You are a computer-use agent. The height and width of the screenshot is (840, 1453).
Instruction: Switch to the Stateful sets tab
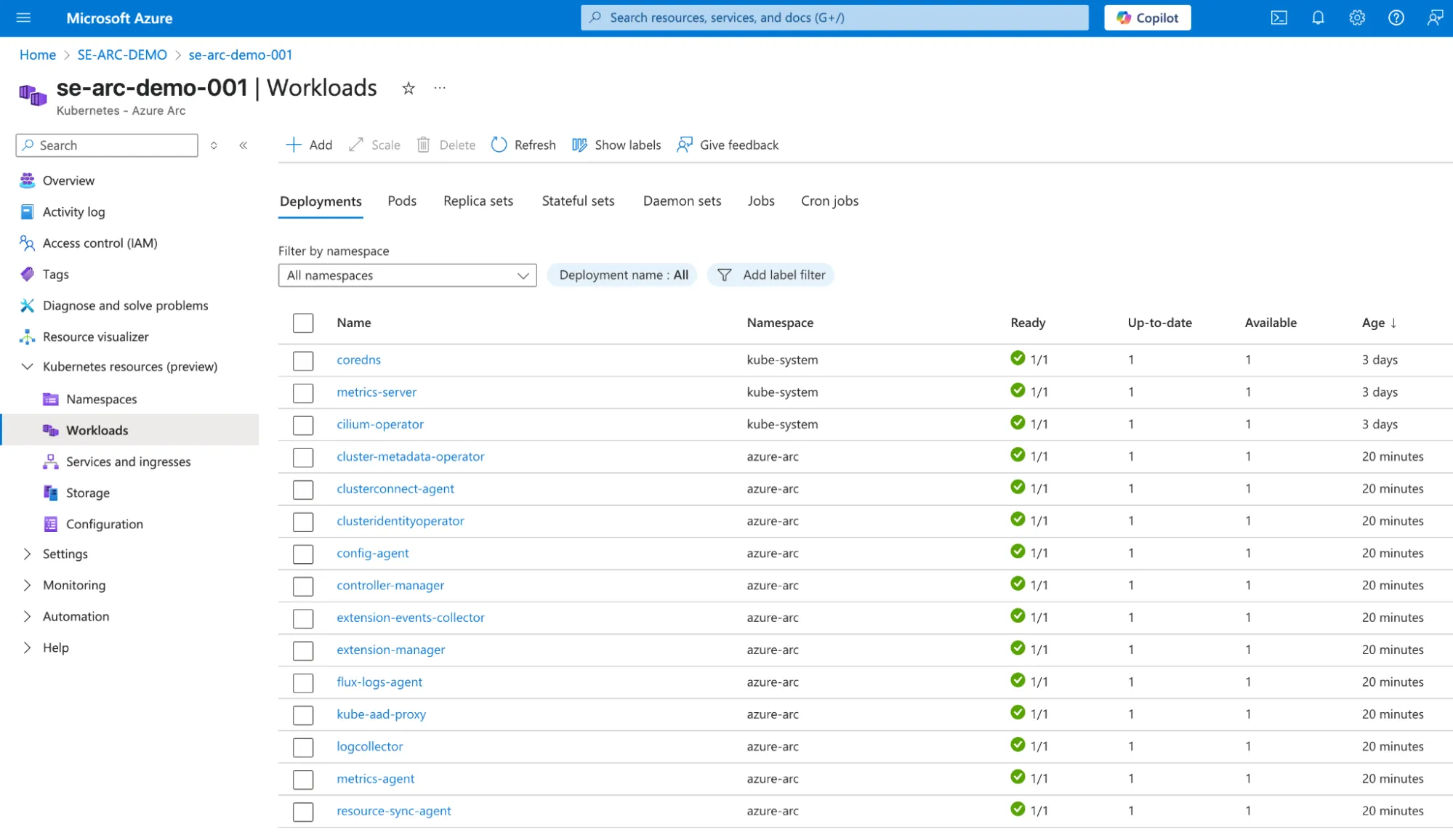coord(578,201)
